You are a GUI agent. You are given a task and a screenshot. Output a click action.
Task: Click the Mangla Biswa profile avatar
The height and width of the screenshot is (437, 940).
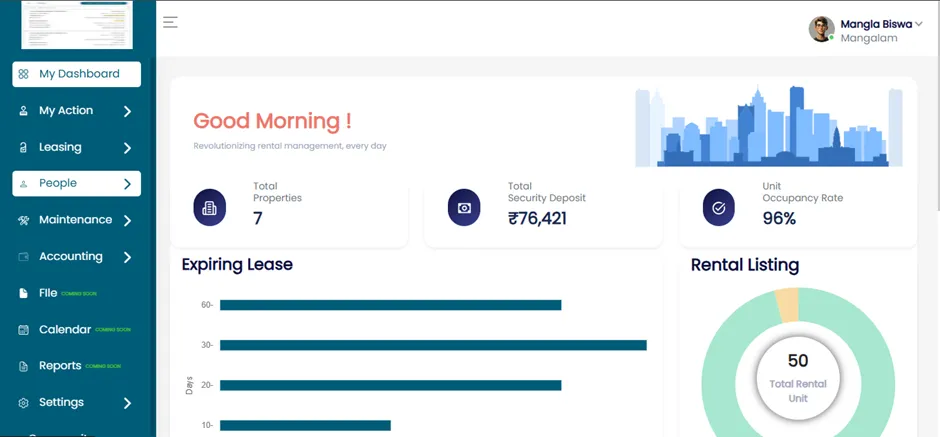tap(821, 29)
